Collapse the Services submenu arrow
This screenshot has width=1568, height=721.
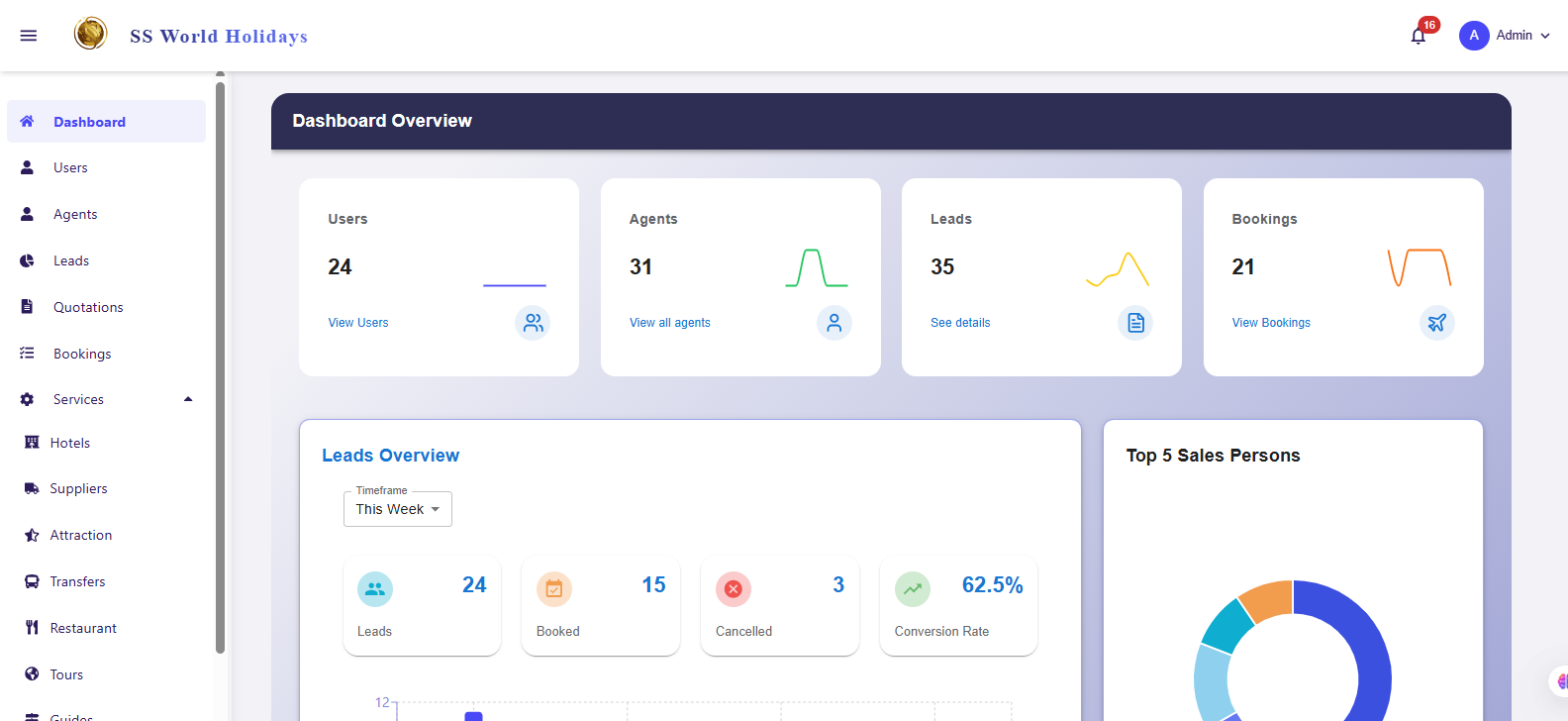click(188, 399)
